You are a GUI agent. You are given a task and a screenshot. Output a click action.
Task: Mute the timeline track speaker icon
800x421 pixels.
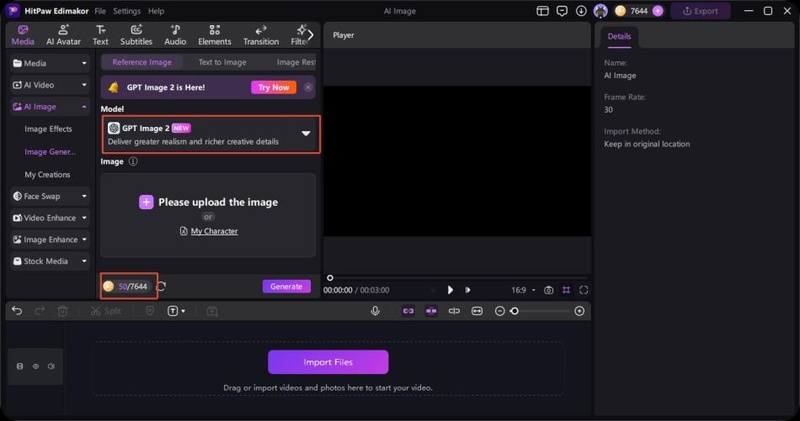tap(52, 366)
